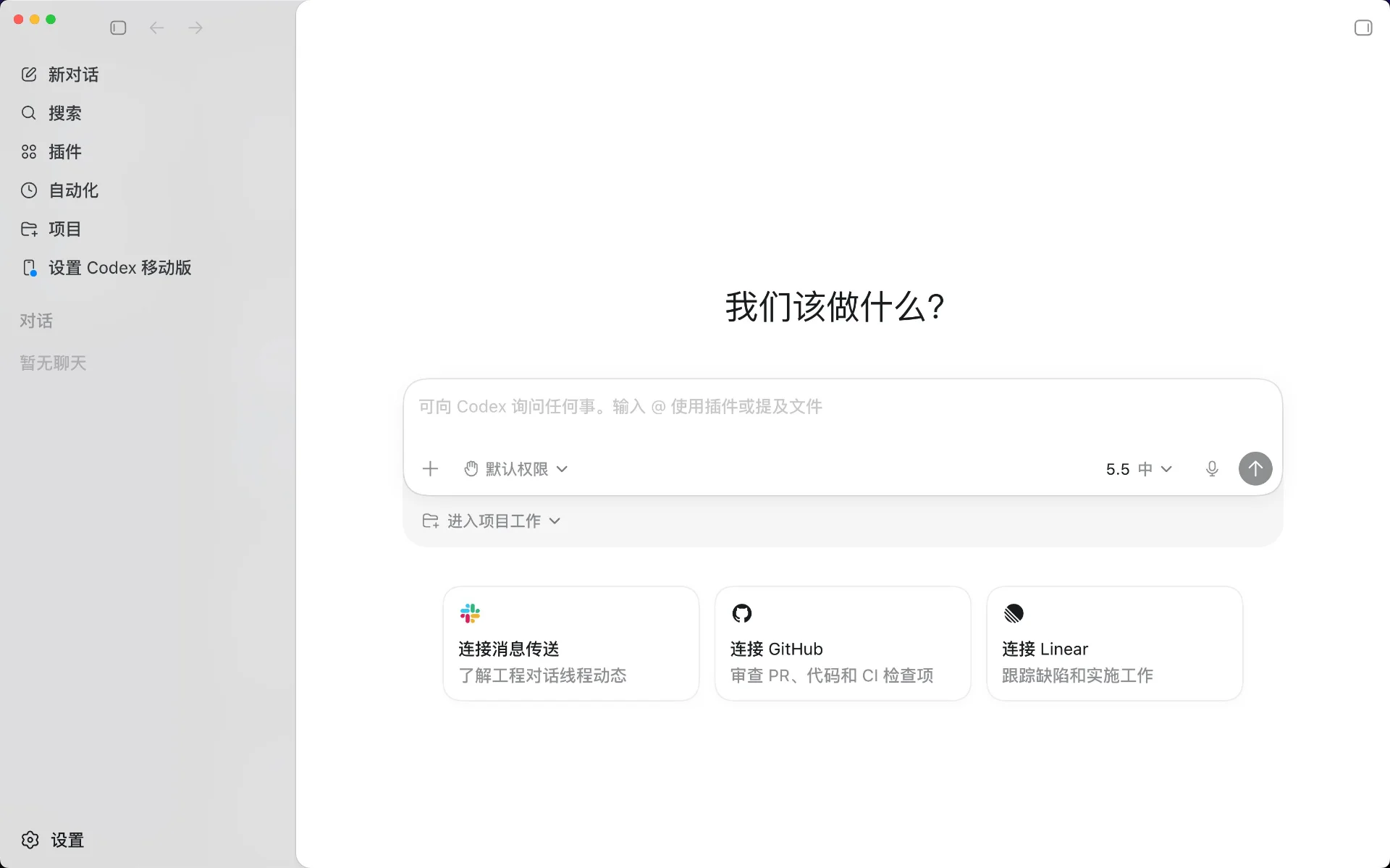
Task: Click the settings gear icon
Action: pyautogui.click(x=30, y=840)
